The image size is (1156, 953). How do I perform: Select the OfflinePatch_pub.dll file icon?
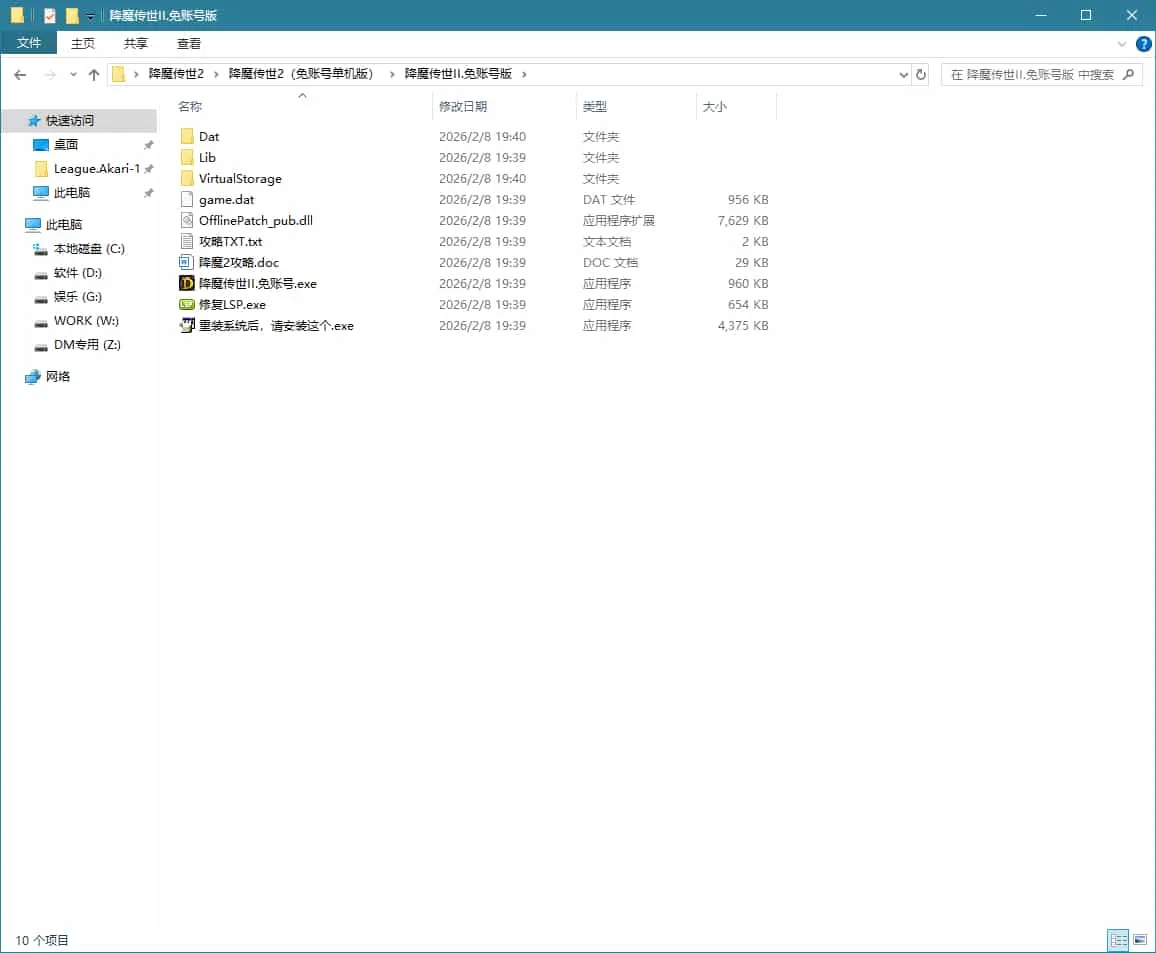tap(187, 220)
